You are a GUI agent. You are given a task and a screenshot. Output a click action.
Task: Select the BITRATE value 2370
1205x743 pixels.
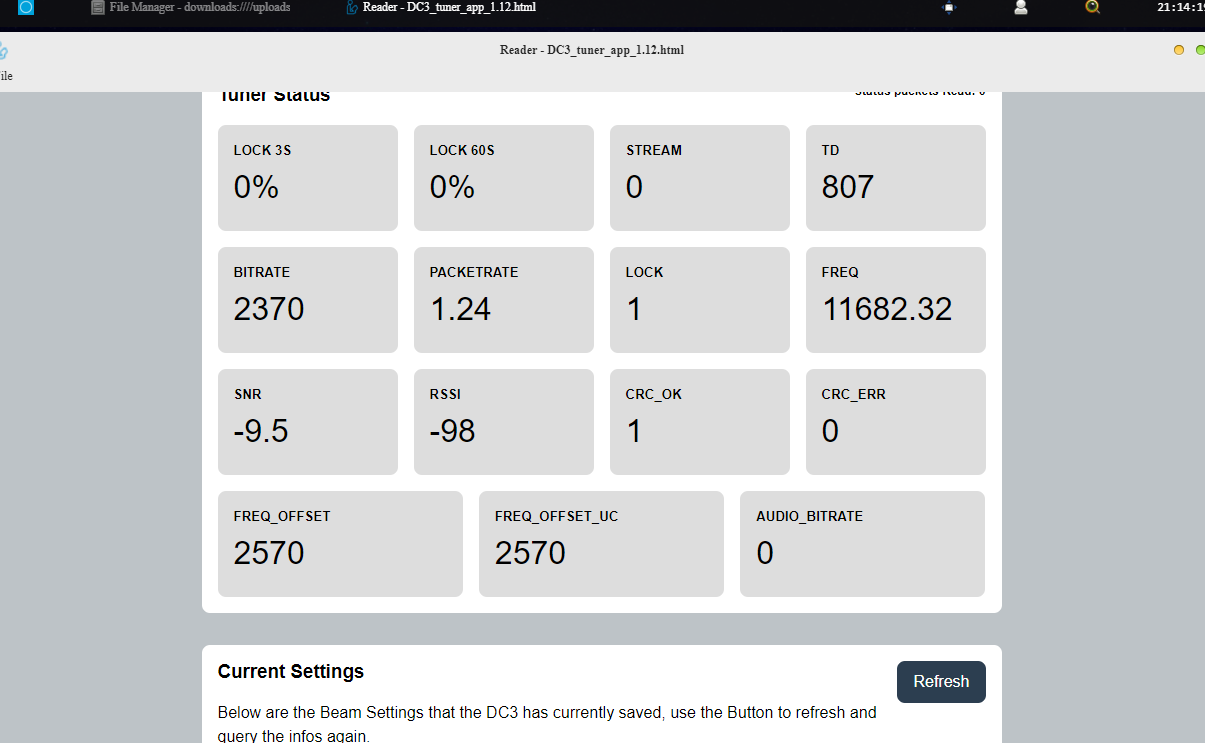tap(269, 309)
